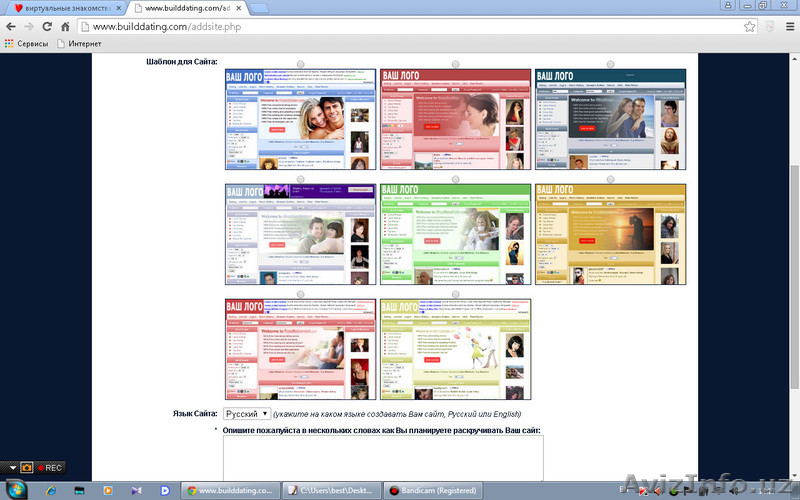
Task: Select the radio button above the green template
Action: click(x=455, y=179)
